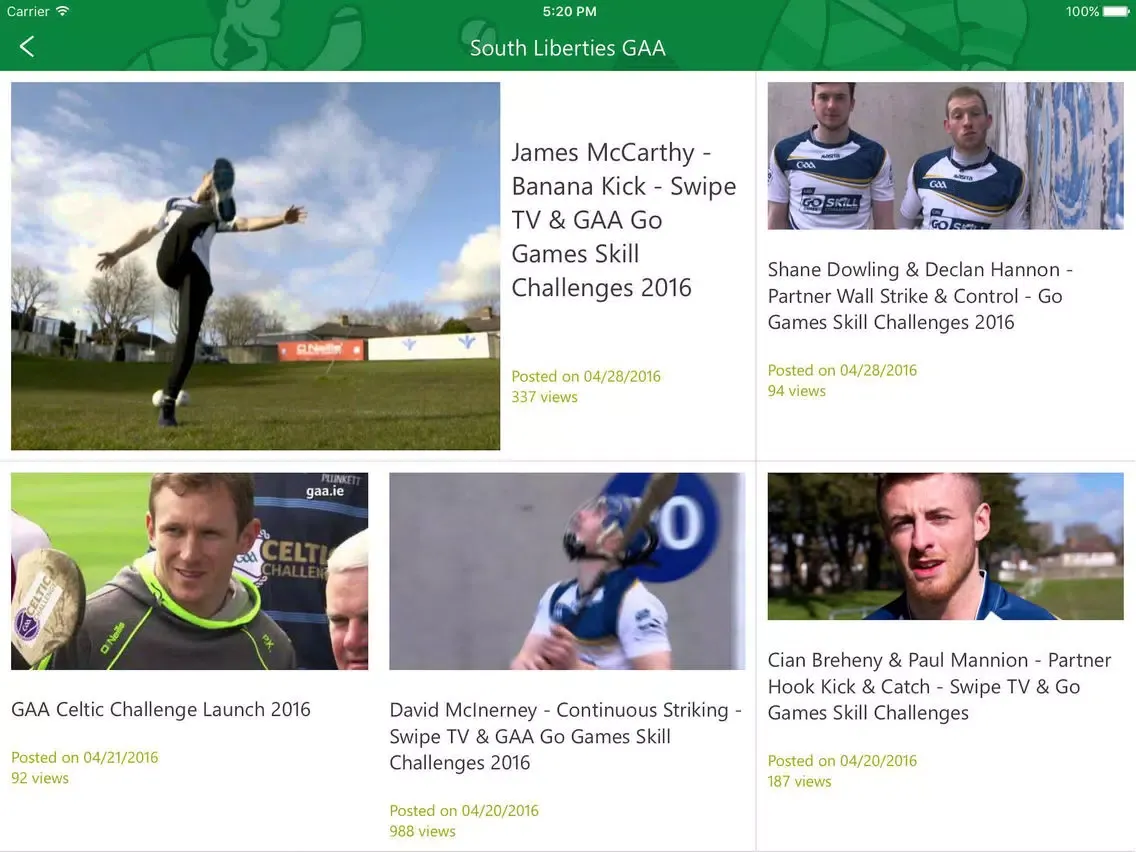
Task: Open Shane Dowling & Declan Hannon video title
Action: (x=919, y=296)
